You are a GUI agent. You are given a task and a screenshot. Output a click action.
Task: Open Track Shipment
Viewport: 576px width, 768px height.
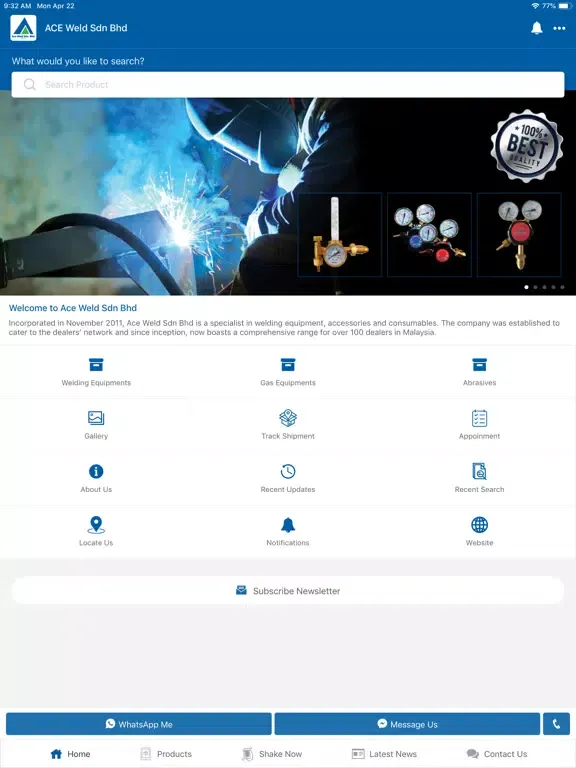pyautogui.click(x=288, y=425)
